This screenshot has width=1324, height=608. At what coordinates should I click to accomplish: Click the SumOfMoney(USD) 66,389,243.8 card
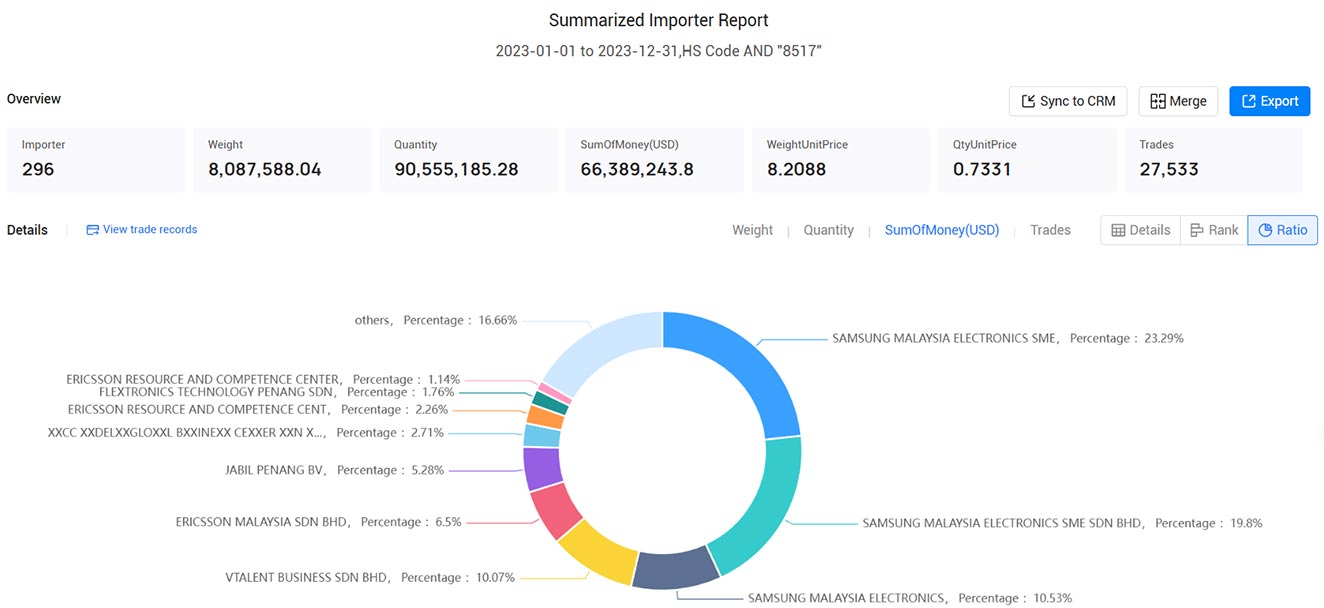[655, 159]
